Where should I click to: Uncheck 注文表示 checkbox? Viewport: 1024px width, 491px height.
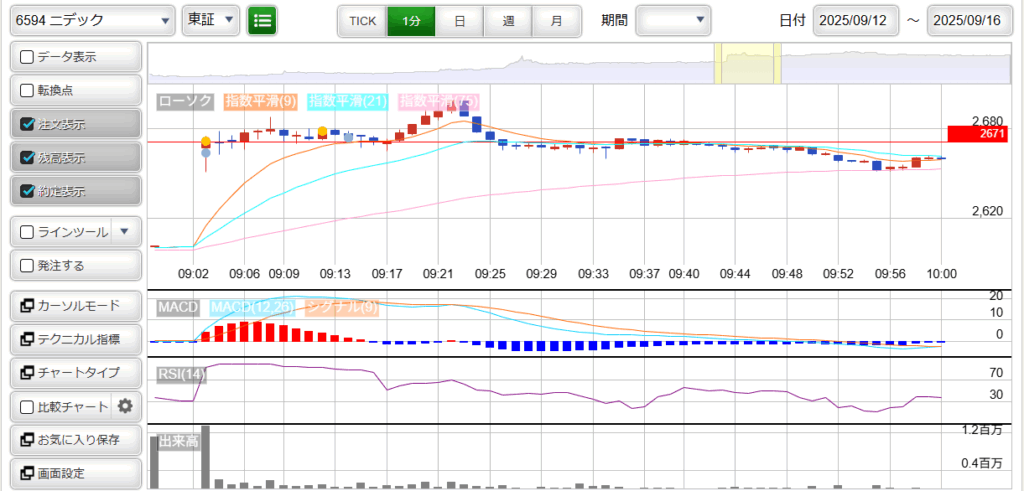[x=27, y=124]
